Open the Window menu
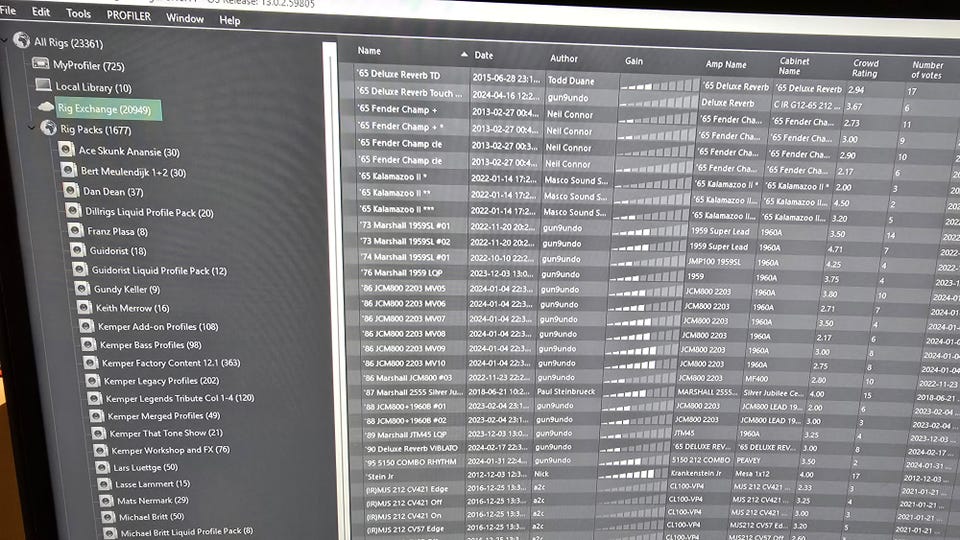 coord(185,18)
